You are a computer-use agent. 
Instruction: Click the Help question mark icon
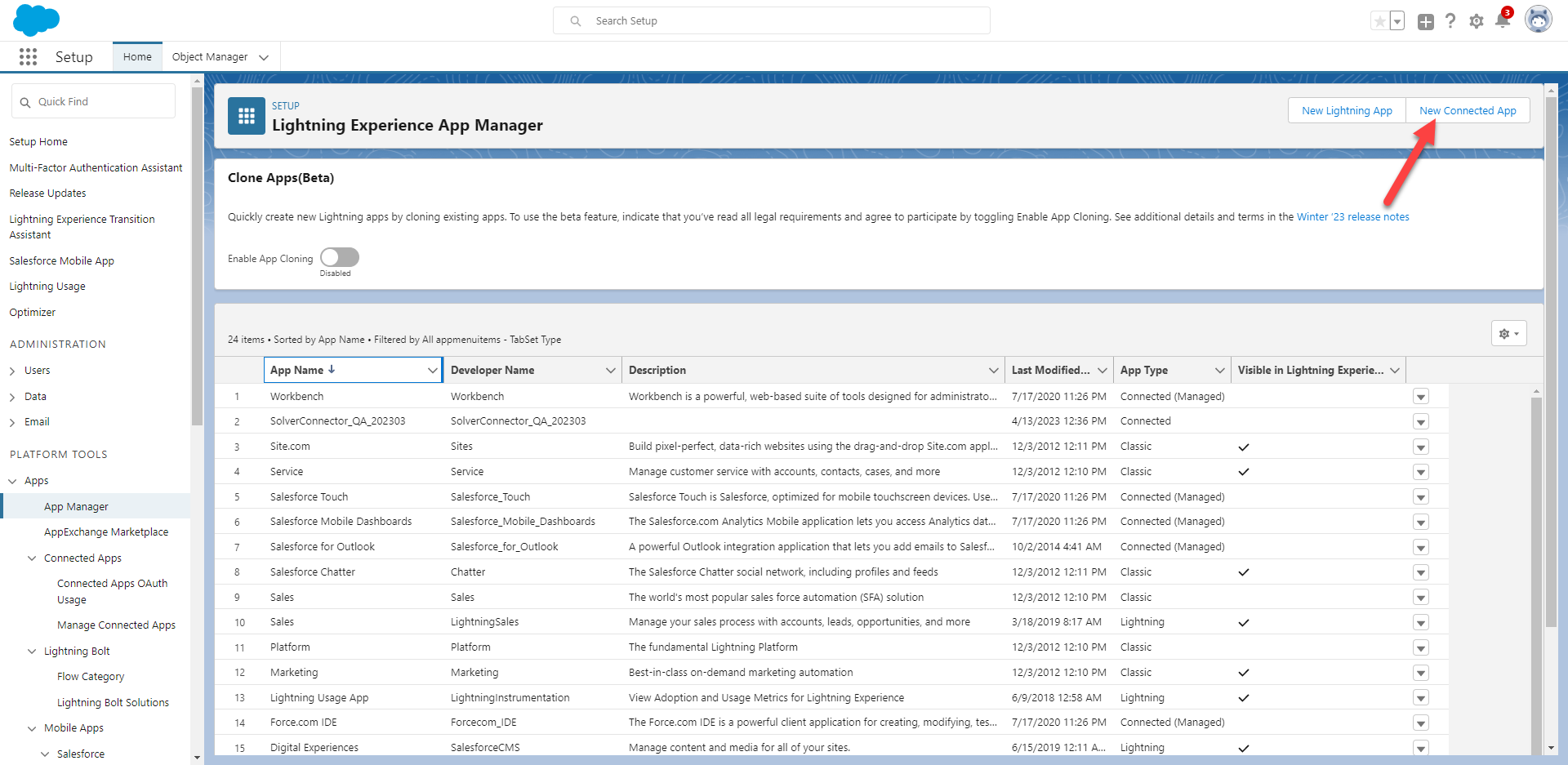(1450, 21)
